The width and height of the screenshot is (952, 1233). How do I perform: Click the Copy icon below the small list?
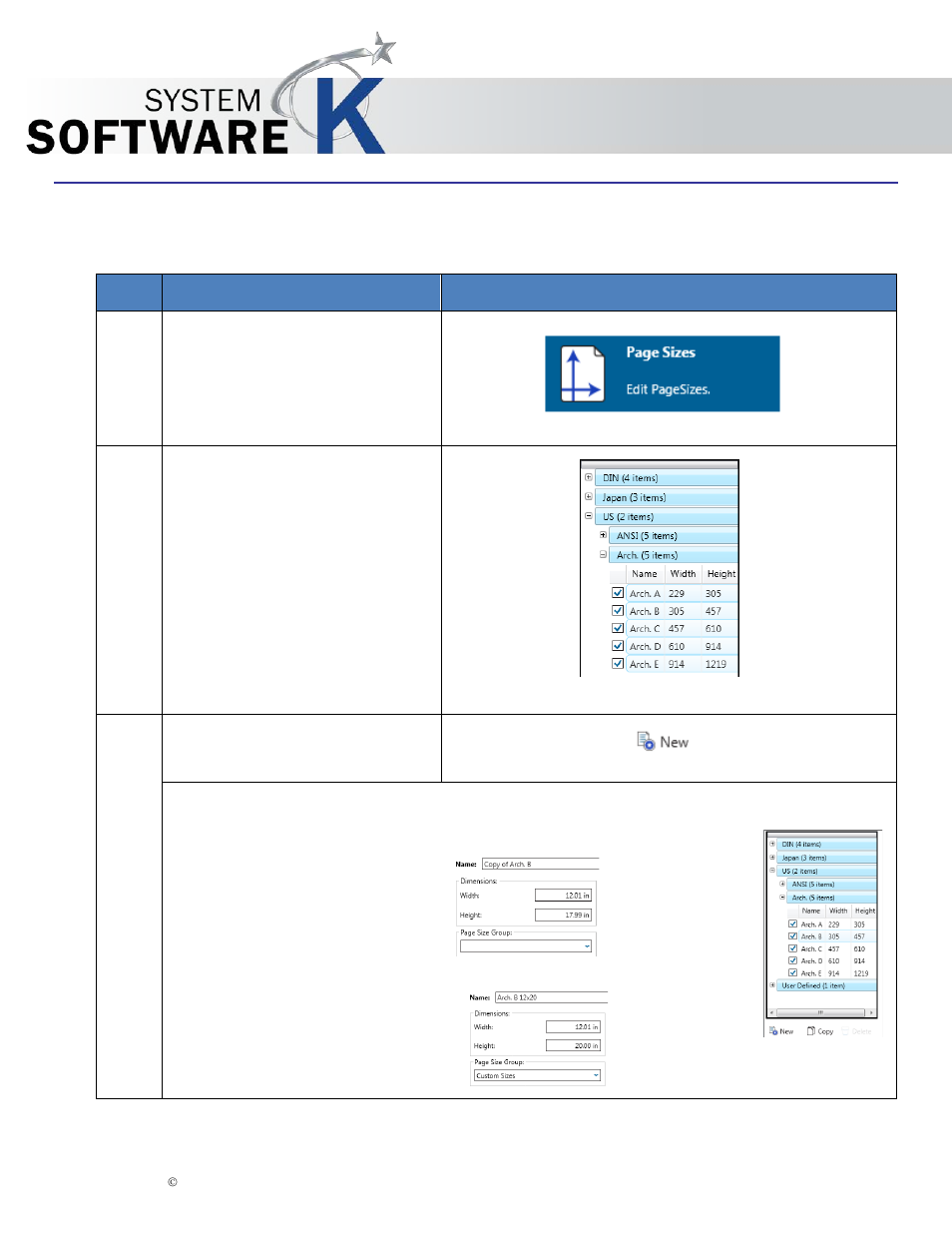(811, 1031)
